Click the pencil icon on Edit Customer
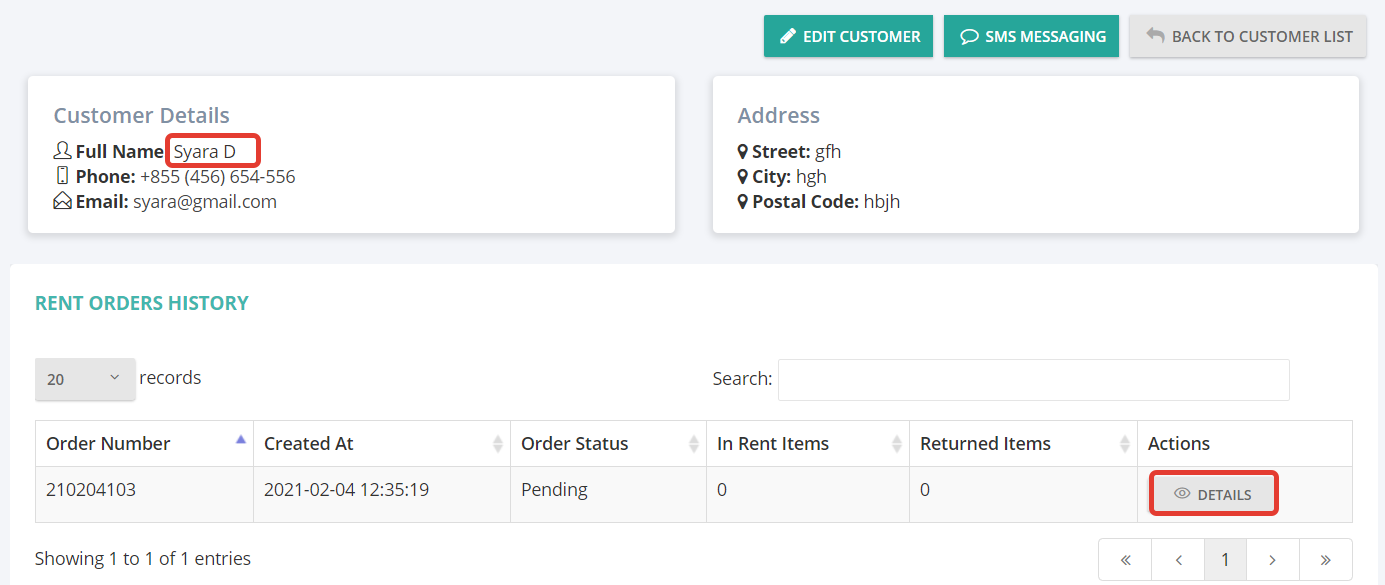Screen dimensions: 1385x585 786,36
